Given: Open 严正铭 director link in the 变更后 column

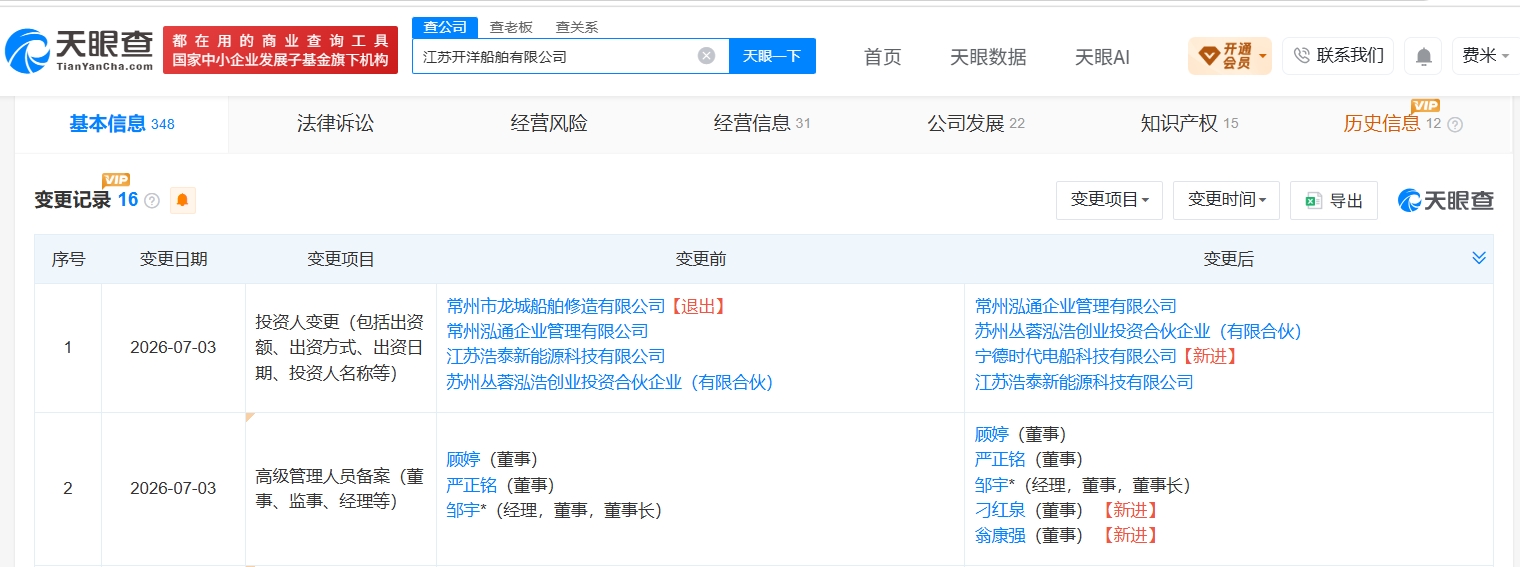Looking at the screenshot, I should click(x=1000, y=459).
